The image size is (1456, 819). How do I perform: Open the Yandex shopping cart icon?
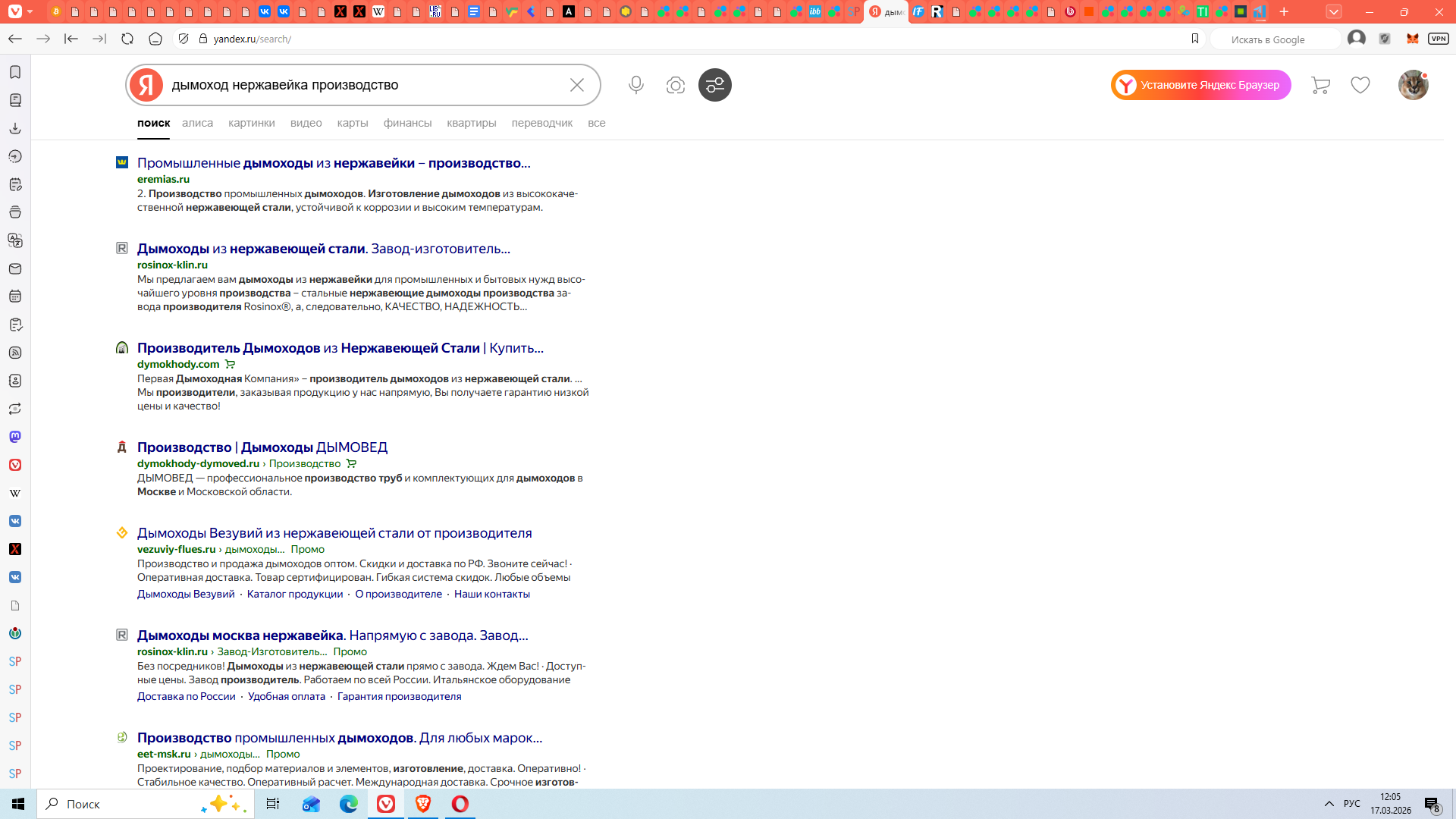pyautogui.click(x=1320, y=85)
